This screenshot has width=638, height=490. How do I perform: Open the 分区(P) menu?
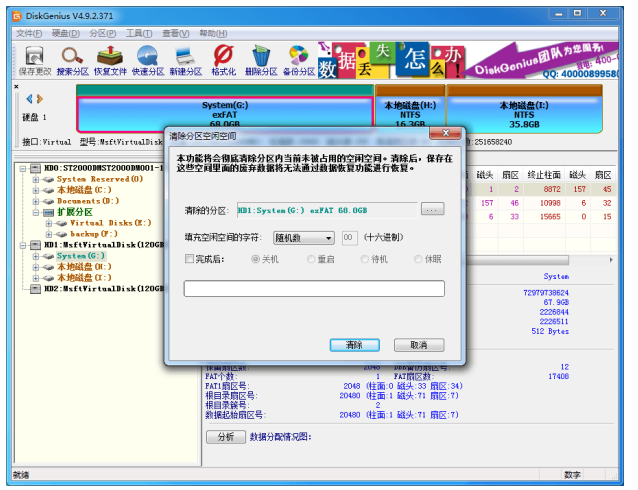pos(103,33)
